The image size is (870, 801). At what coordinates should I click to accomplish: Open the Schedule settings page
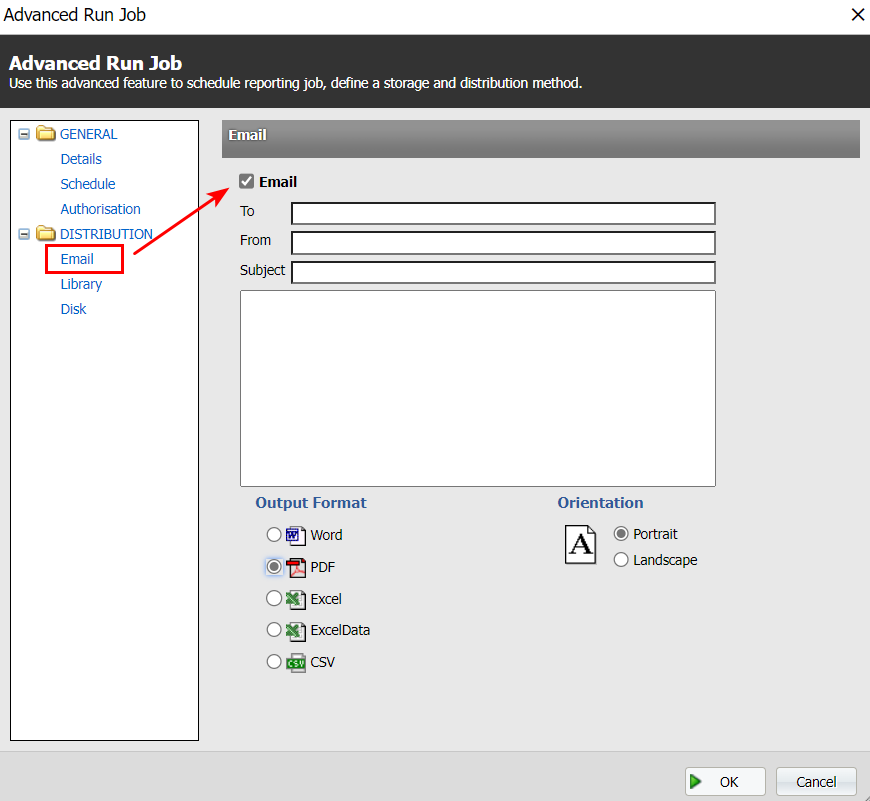click(88, 184)
